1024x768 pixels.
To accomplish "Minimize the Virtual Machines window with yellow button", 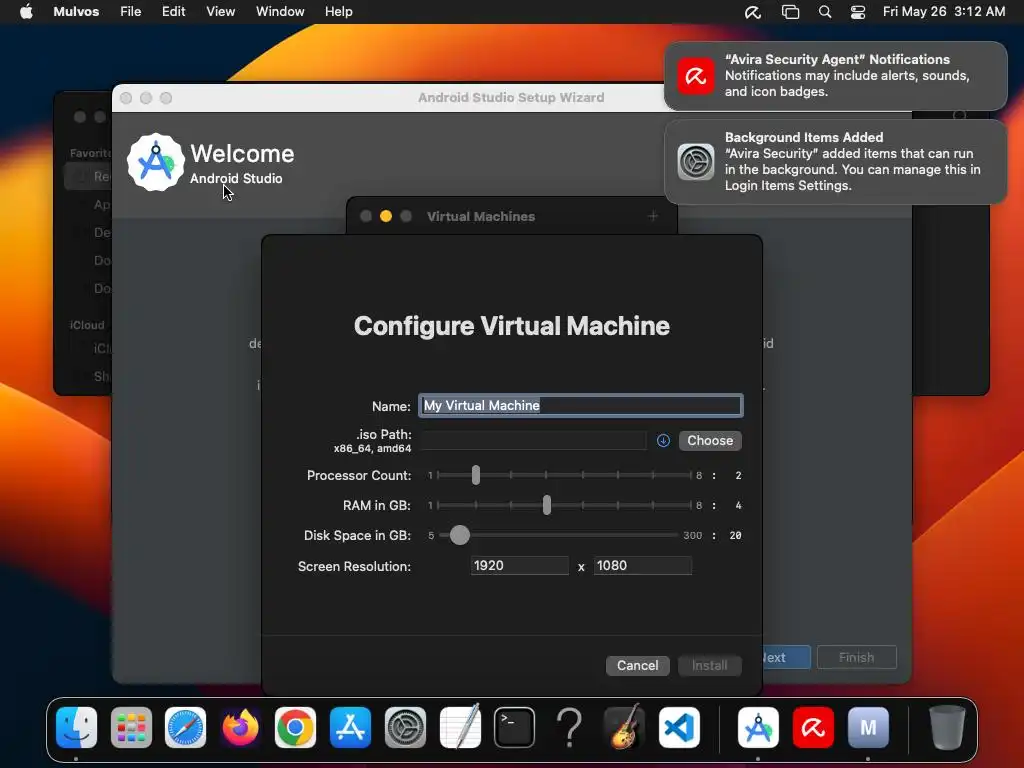I will (386, 216).
